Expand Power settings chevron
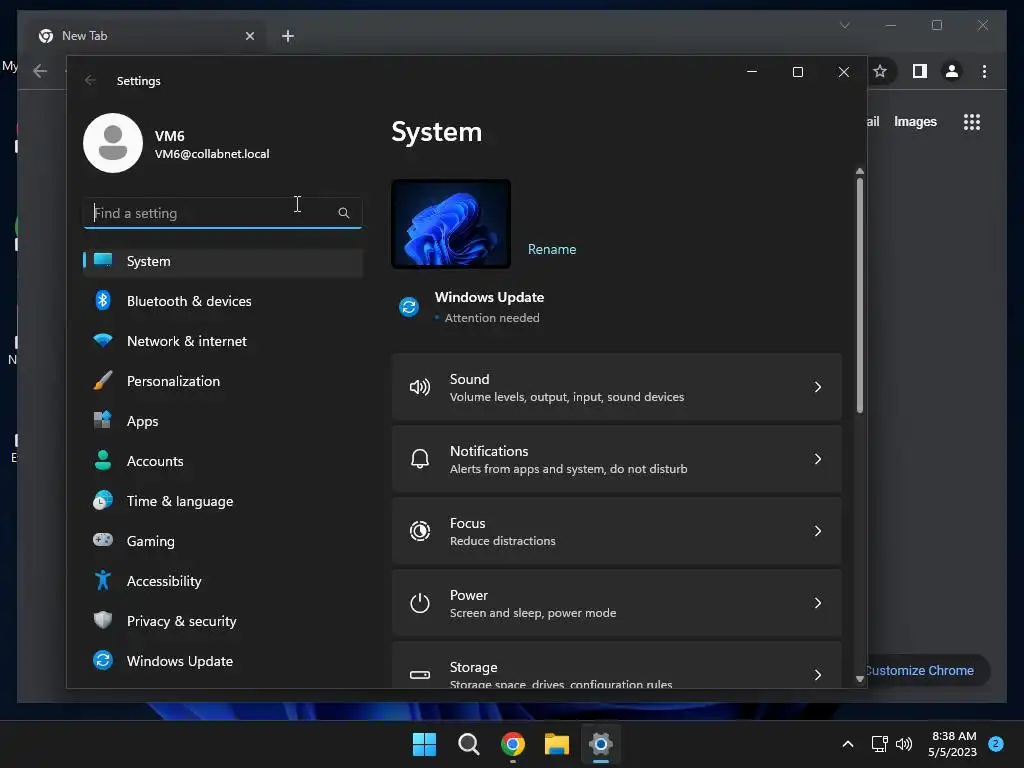The height and width of the screenshot is (768, 1024). coord(818,603)
